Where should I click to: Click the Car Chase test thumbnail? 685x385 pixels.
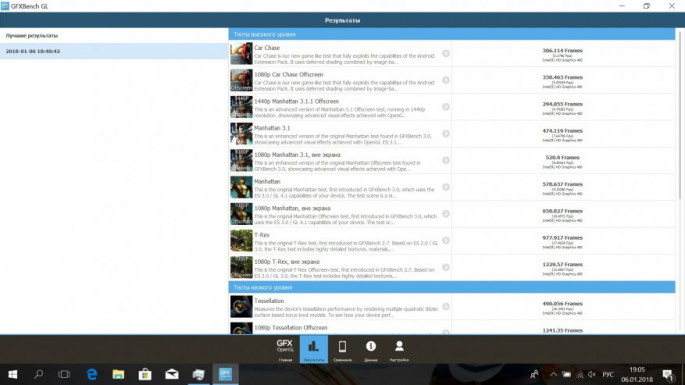[241, 53]
